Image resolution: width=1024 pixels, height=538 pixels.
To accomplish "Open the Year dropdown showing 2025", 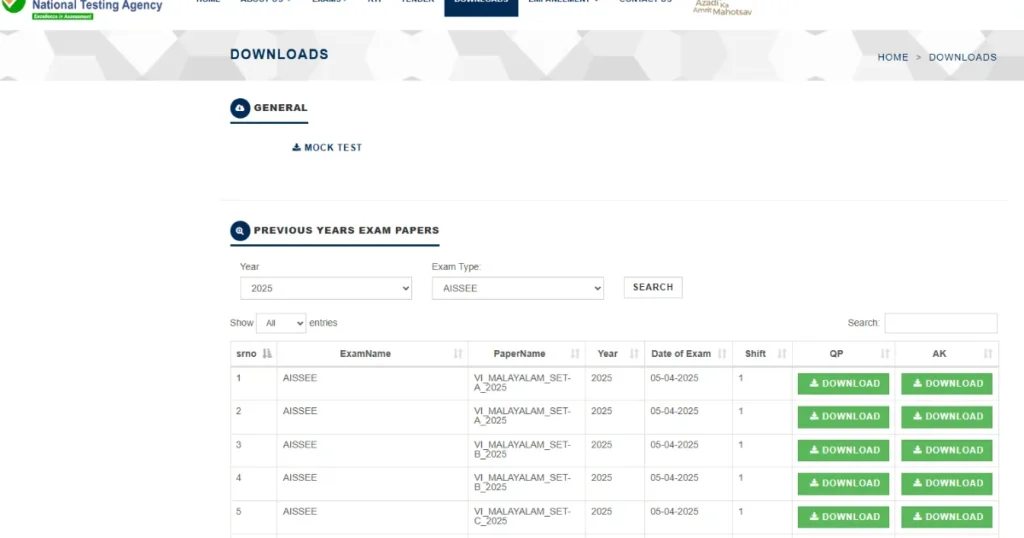I will click(x=326, y=288).
